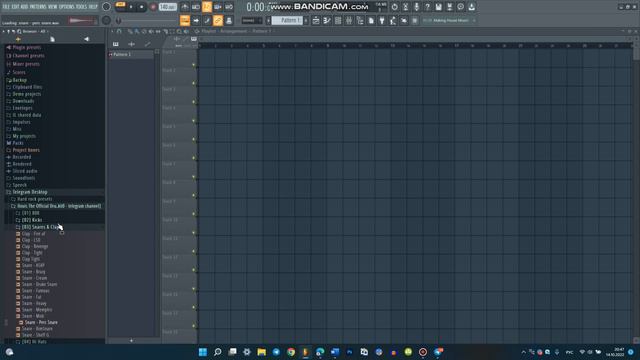
Task: Click the save project disk icon
Action: (438, 7)
